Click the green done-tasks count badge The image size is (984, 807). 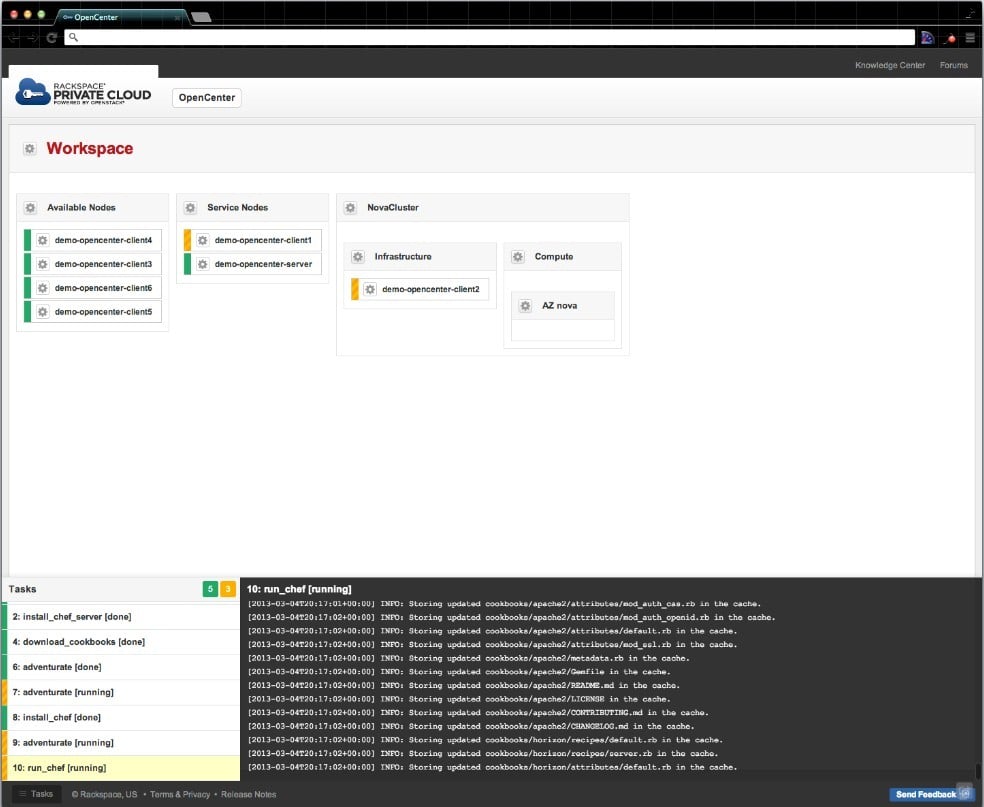210,589
